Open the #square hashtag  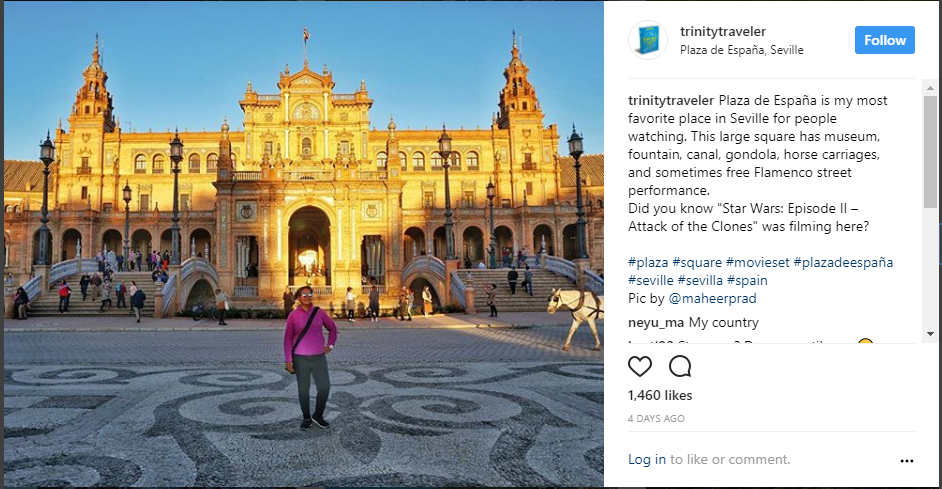[697, 262]
